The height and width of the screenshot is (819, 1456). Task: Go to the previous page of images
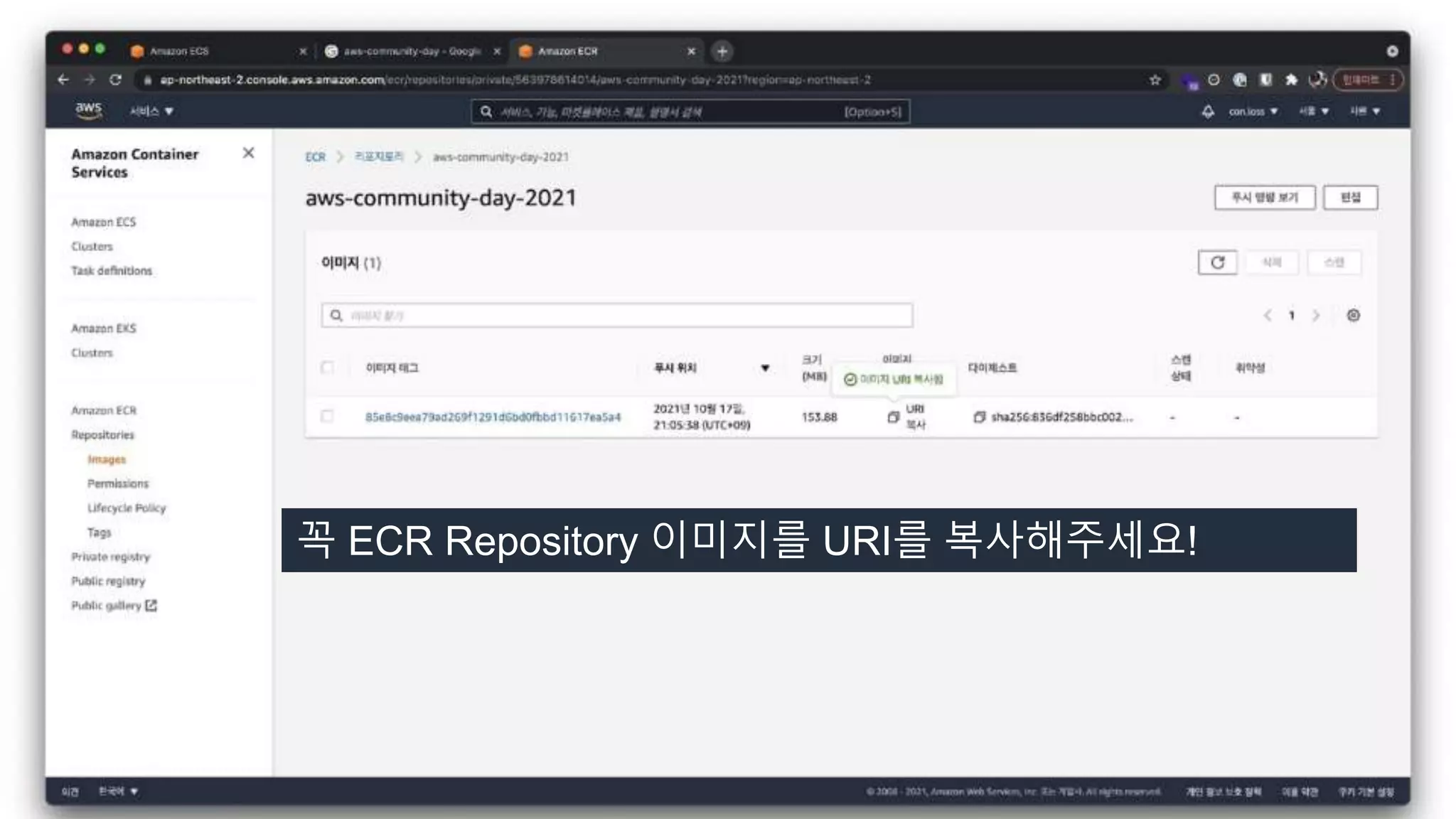pos(1267,315)
